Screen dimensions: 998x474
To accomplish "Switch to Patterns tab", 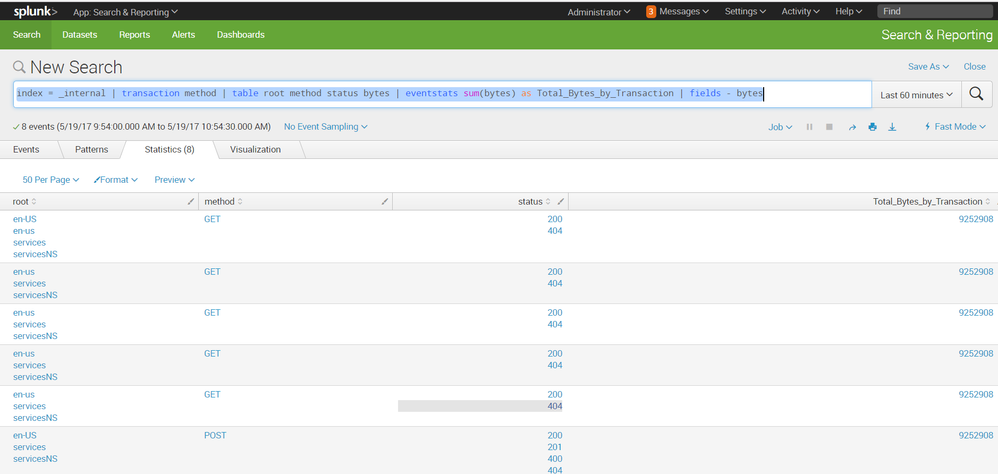I will point(92,150).
